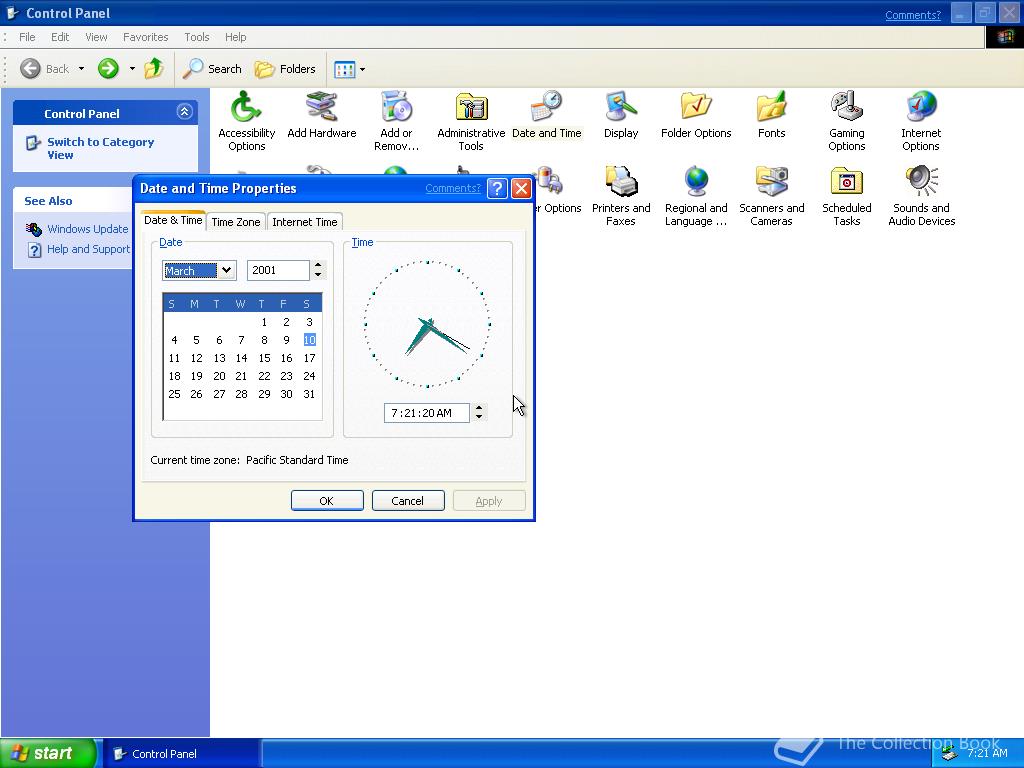Click the Back toolbar button
The width and height of the screenshot is (1024, 768).
44,69
